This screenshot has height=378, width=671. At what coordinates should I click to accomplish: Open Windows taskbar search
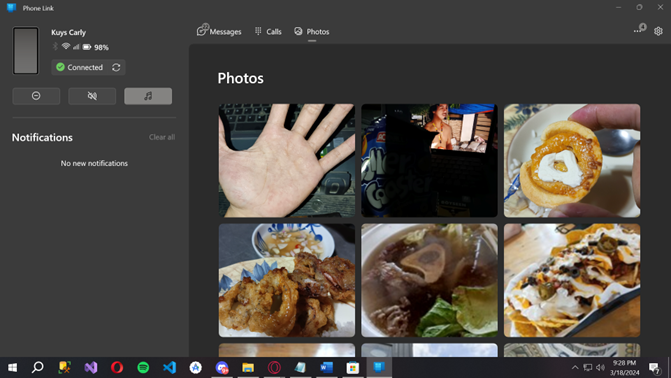pos(38,367)
